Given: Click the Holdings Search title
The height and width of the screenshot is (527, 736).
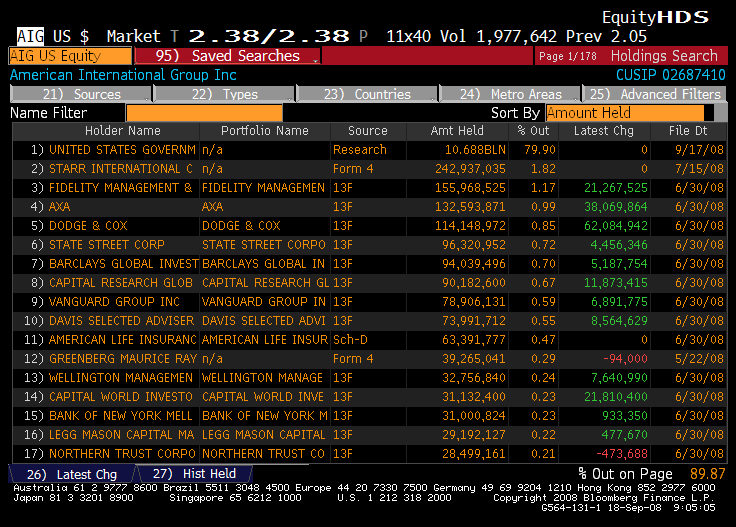Looking at the screenshot, I should point(664,56).
